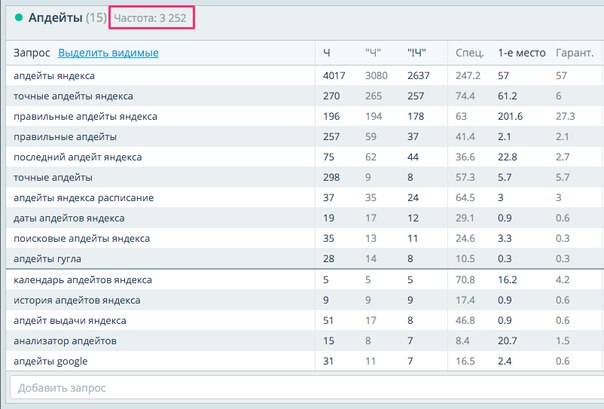
Task: Click the value 3080 for апдейты яндекса
Action: pyautogui.click(x=376, y=75)
